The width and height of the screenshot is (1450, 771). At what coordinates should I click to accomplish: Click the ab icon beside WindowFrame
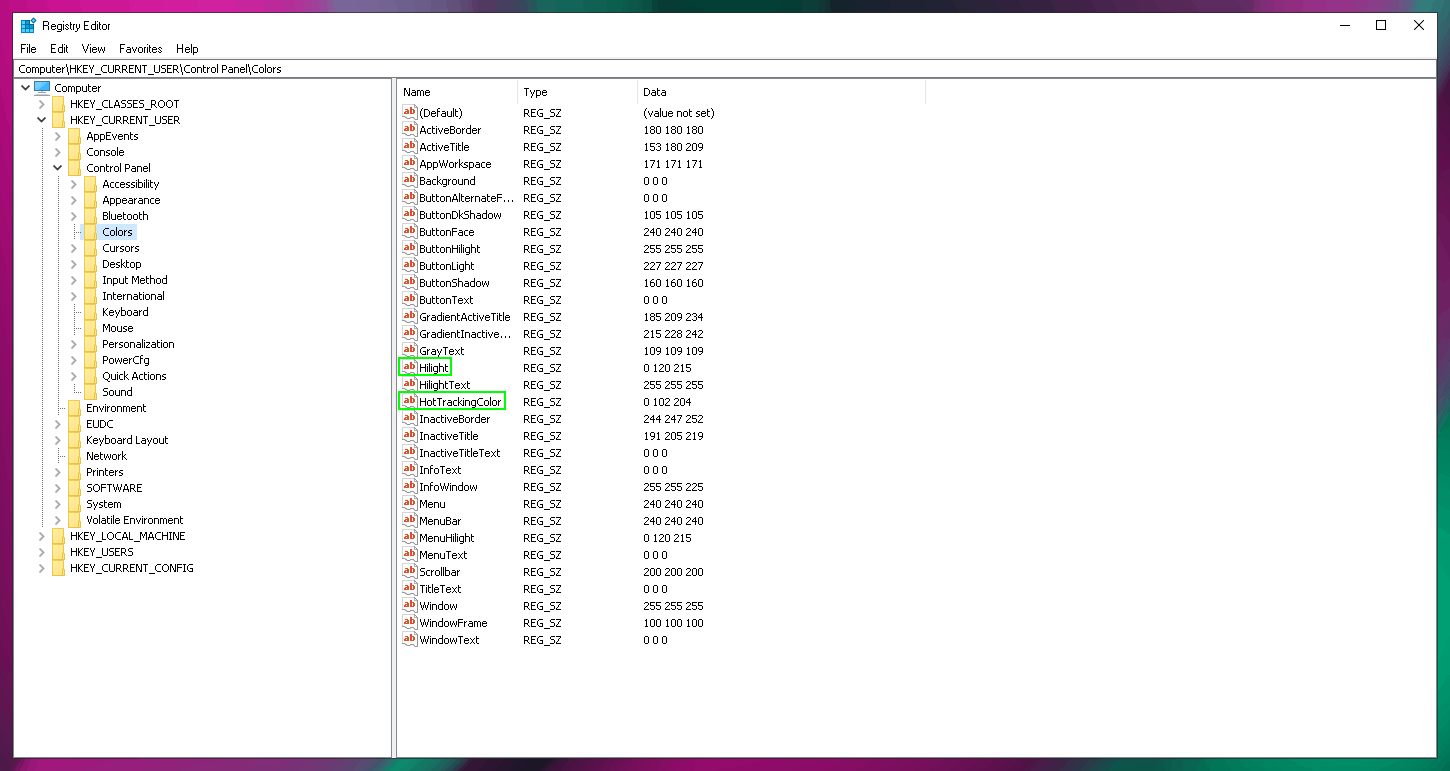click(x=409, y=623)
